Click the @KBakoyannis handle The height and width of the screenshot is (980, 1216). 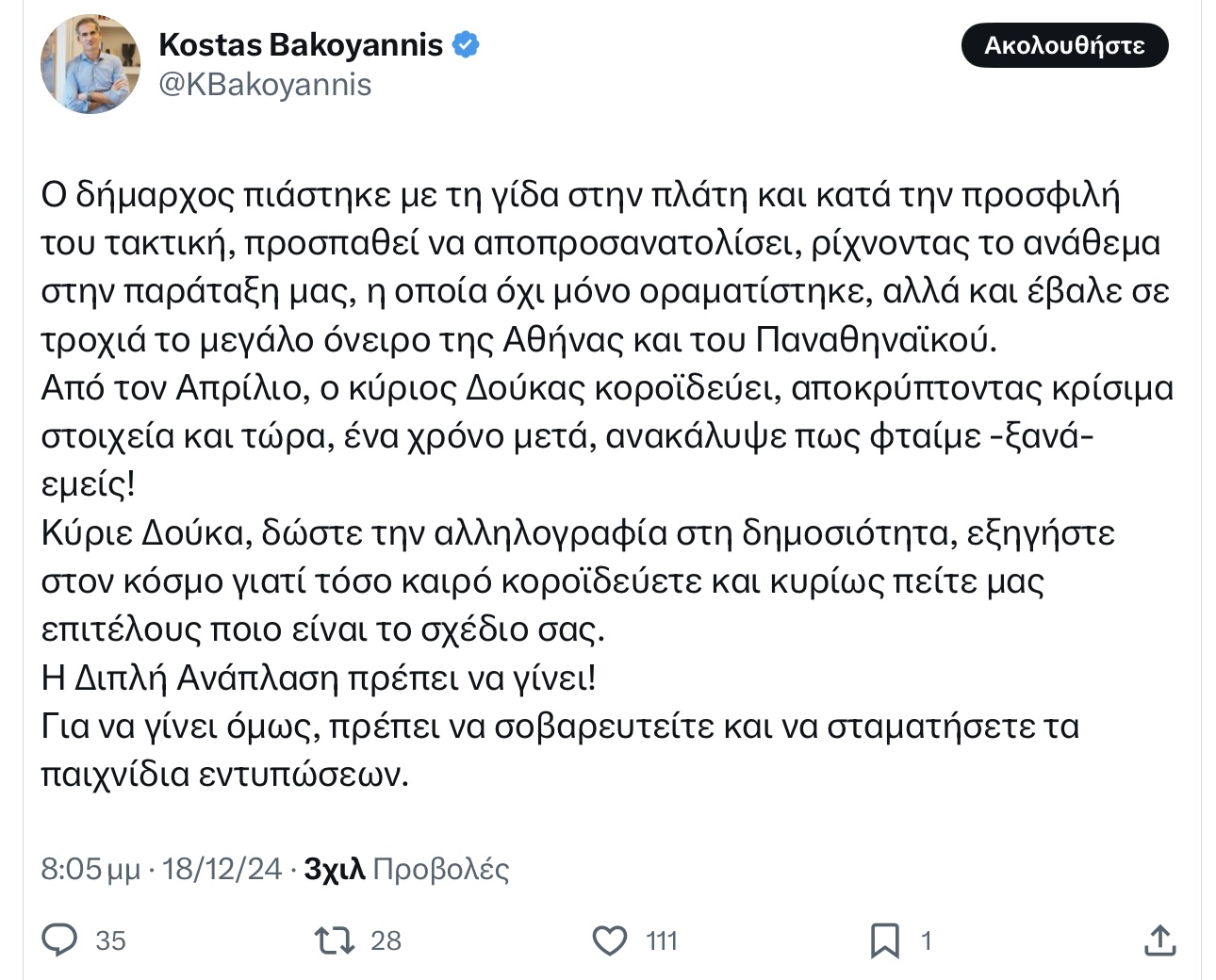(x=265, y=85)
